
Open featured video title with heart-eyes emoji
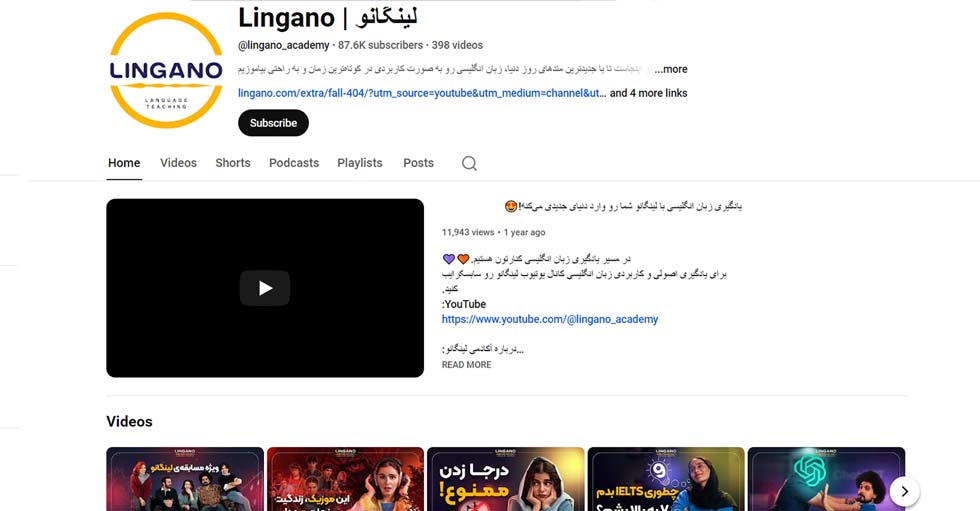[623, 206]
